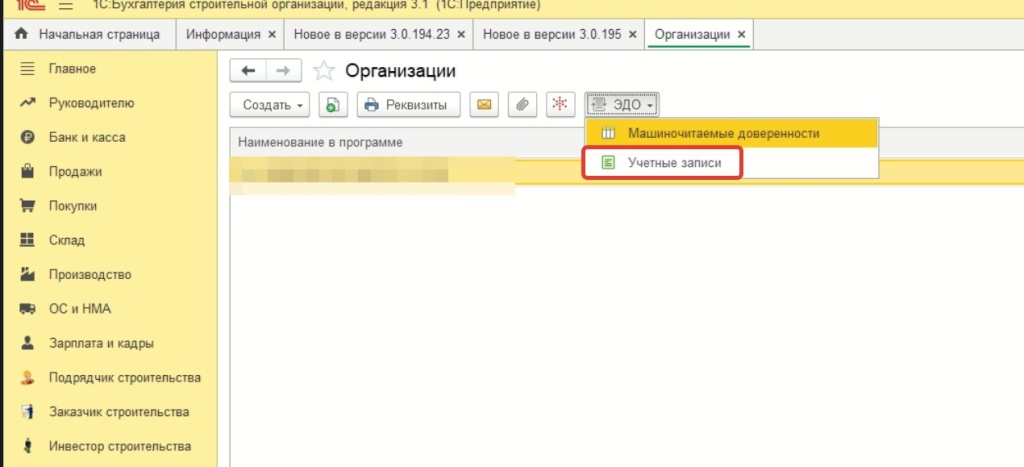The height and width of the screenshot is (467, 1024).
Task: Click the forward navigation arrow
Action: click(282, 70)
